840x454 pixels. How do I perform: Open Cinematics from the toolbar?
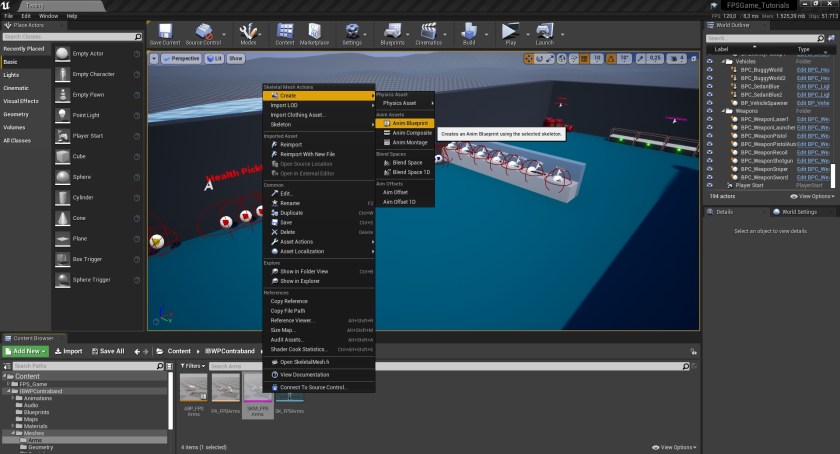(x=428, y=32)
